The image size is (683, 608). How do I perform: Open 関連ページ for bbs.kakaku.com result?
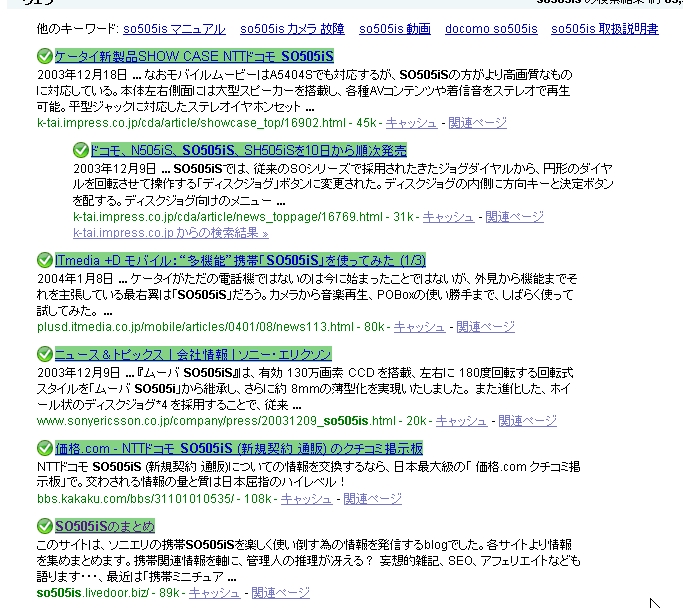pos(372,499)
